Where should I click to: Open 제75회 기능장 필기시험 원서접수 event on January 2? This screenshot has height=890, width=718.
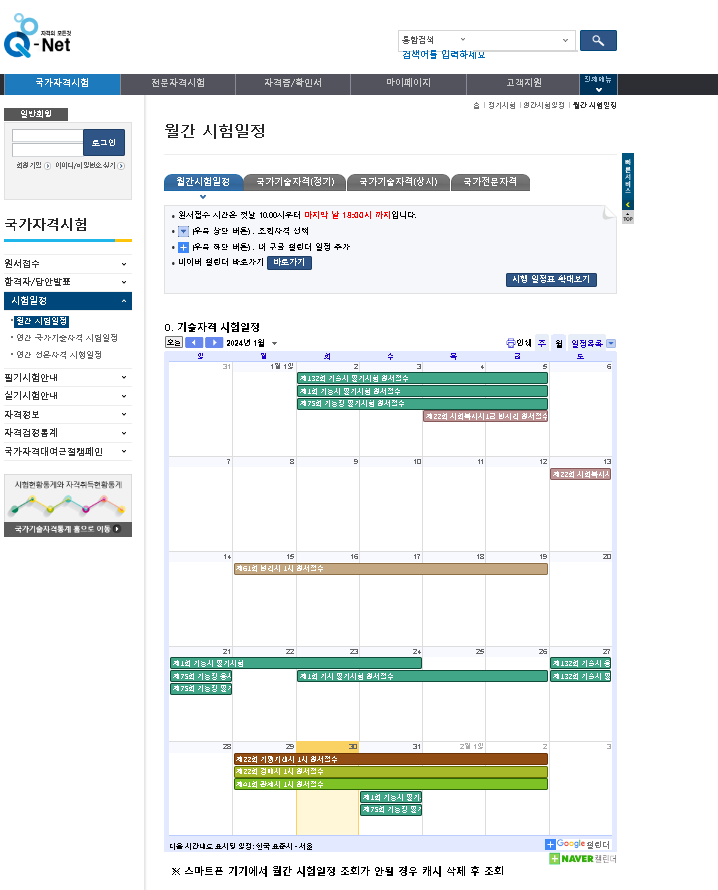click(x=422, y=404)
